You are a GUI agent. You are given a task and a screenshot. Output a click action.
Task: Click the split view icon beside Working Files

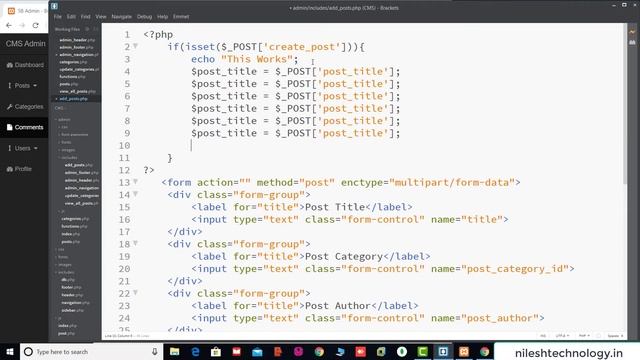click(x=96, y=29)
